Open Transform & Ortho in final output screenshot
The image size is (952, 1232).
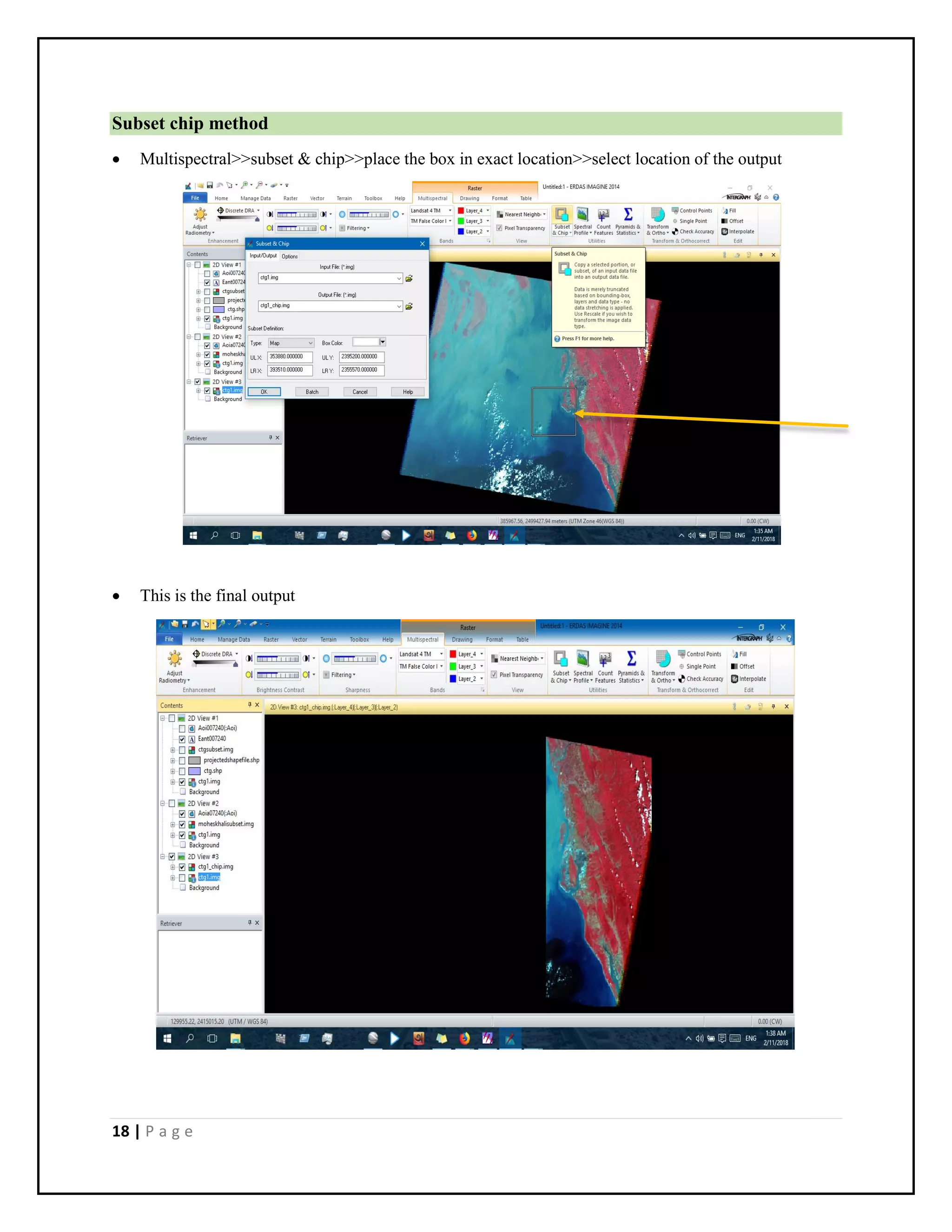pos(663,666)
